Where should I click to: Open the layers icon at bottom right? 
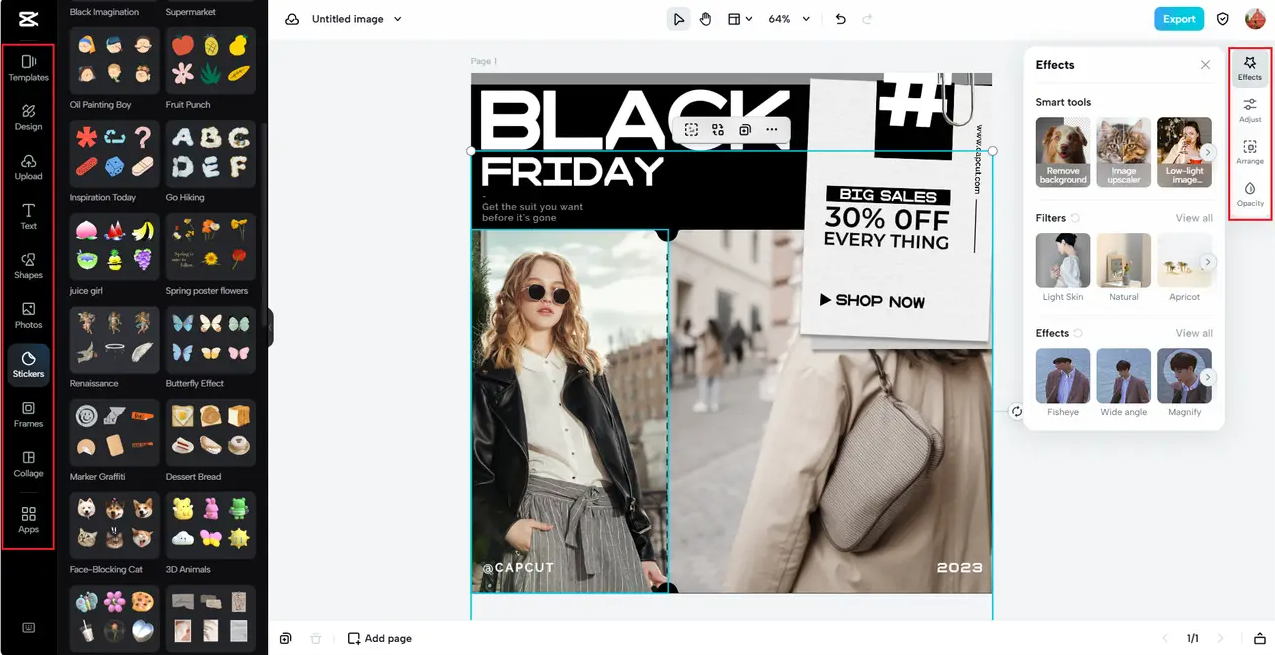coord(1259,638)
